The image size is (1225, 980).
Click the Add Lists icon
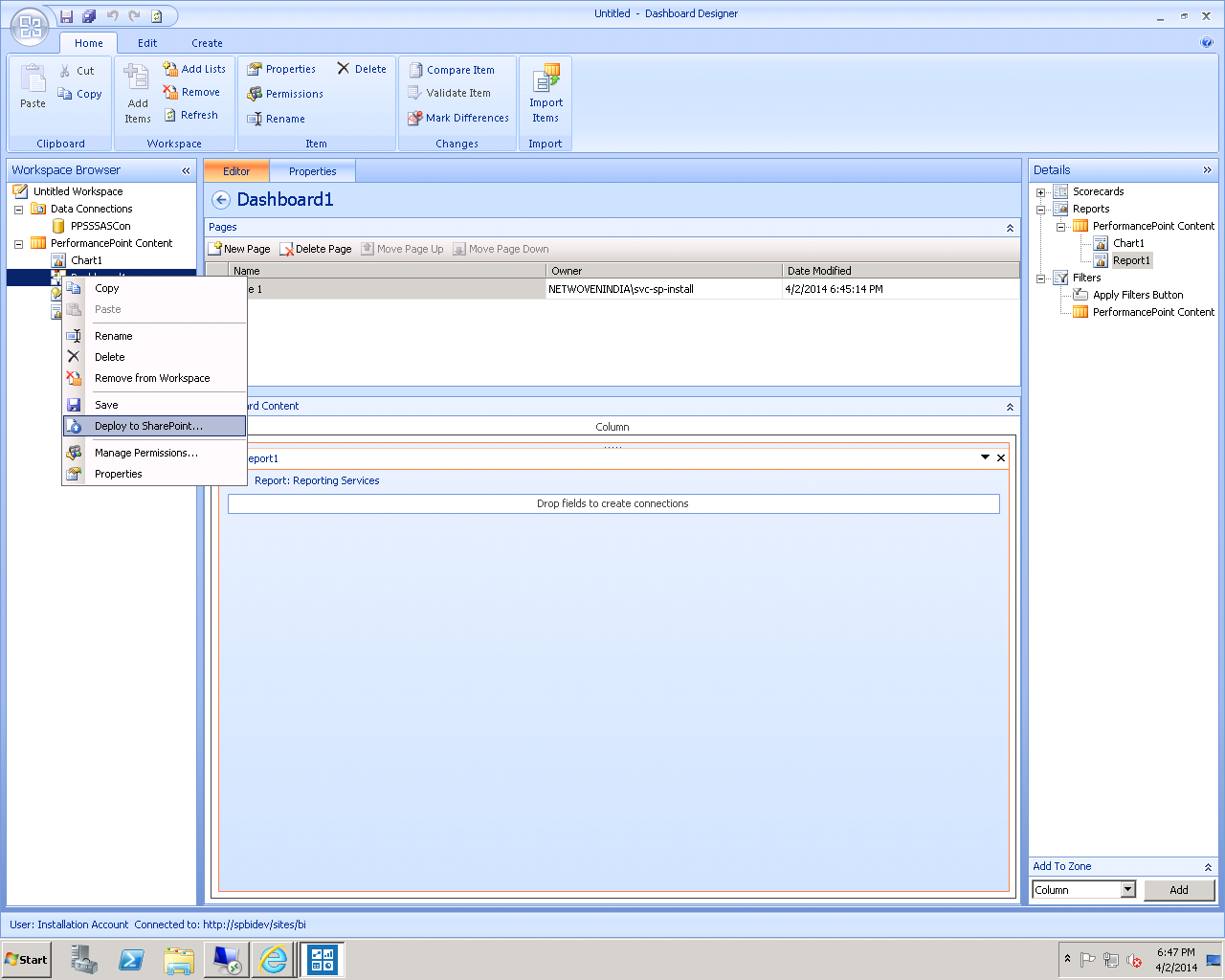click(x=168, y=68)
